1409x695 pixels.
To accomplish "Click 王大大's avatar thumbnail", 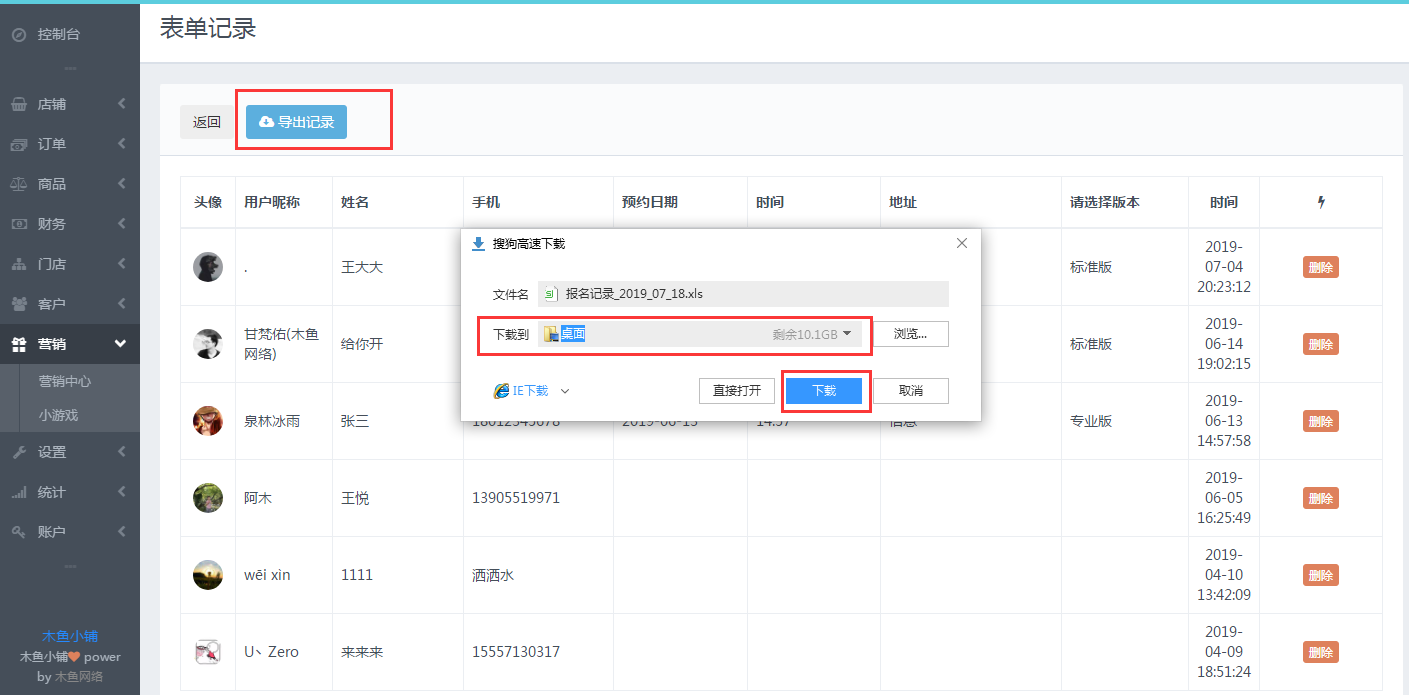I will [207, 267].
